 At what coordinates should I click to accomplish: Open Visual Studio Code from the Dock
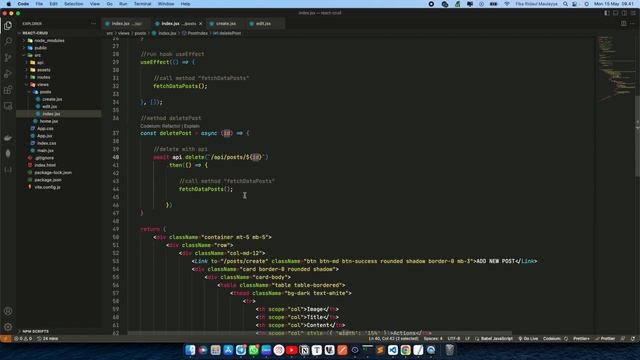393,350
